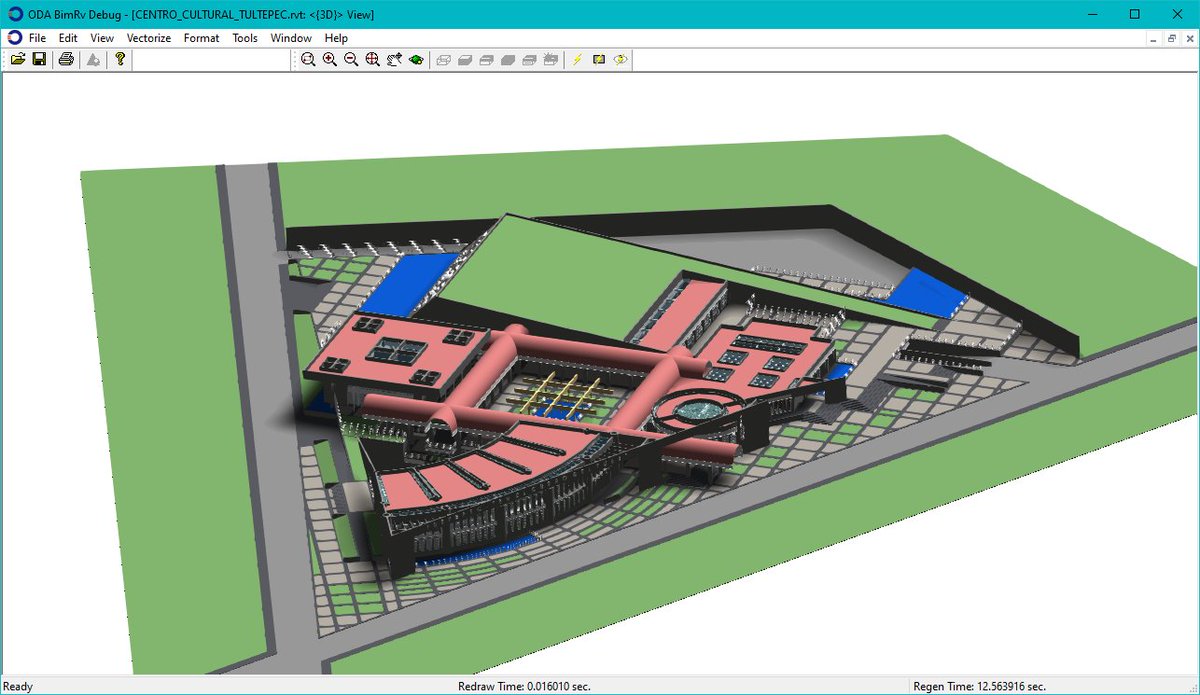Click the Print toolbar button
This screenshot has width=1200, height=695.
(65, 59)
